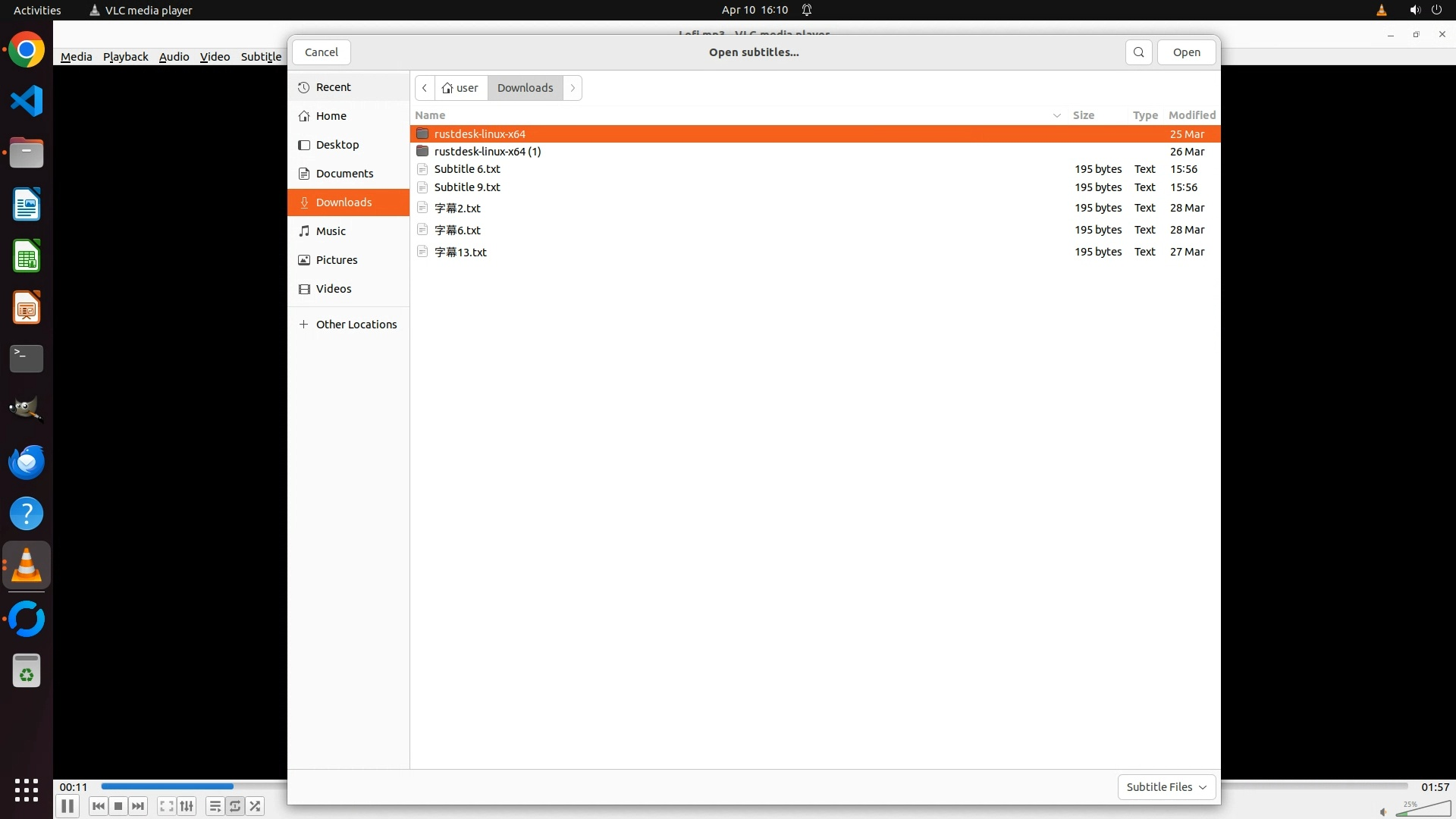This screenshot has width=1456, height=819.
Task: Click the stop playback button
Action: [x=118, y=806]
